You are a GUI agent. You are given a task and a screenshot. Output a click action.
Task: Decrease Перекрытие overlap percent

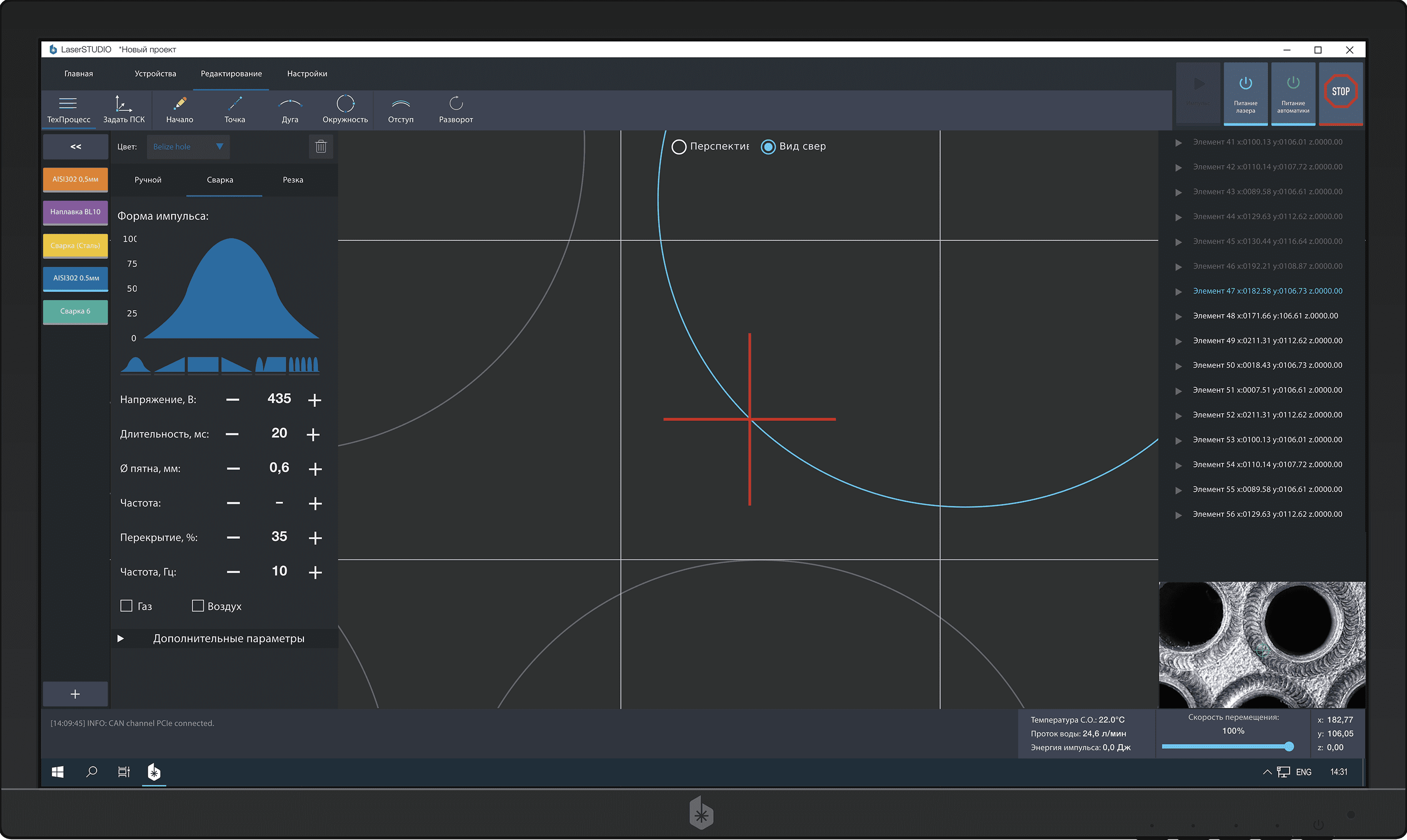[x=233, y=538]
